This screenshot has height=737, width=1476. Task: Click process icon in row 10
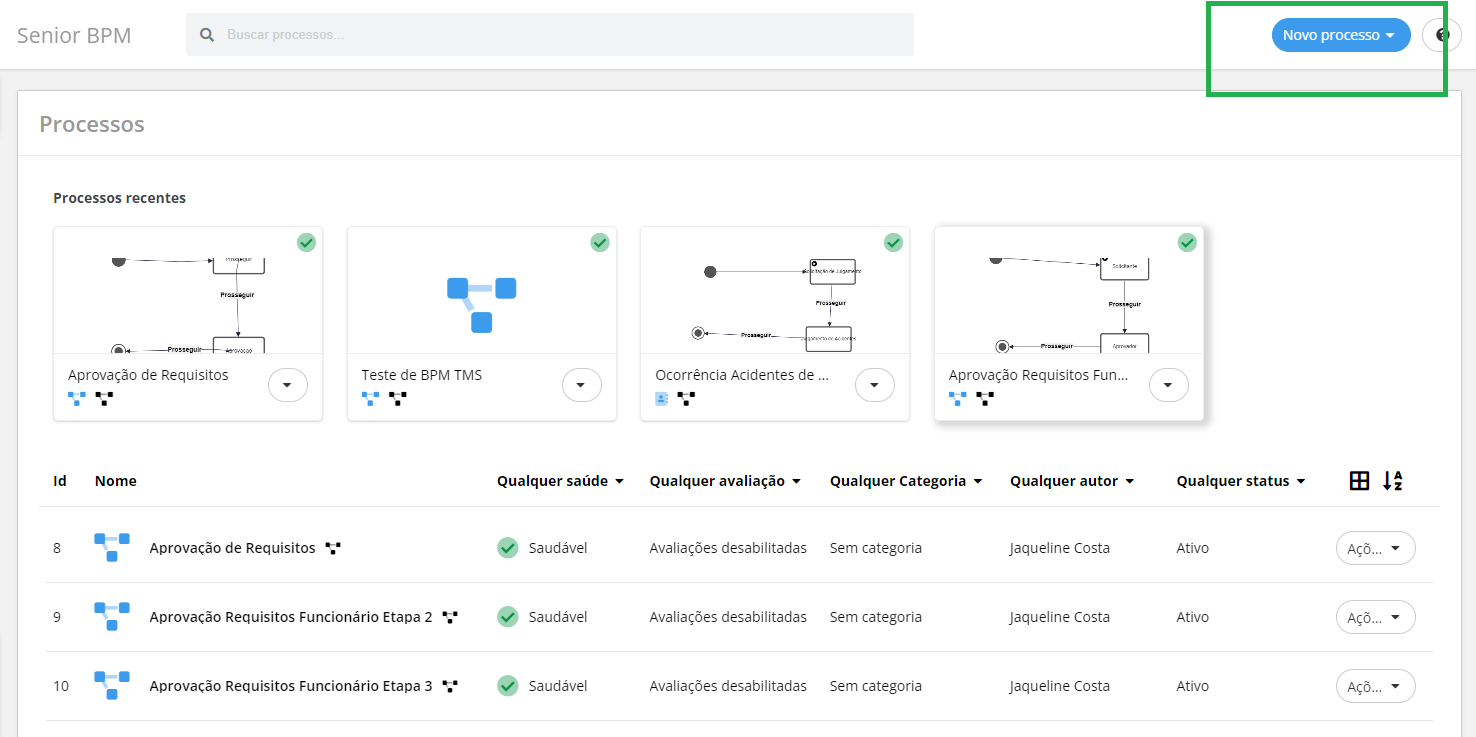coord(112,686)
